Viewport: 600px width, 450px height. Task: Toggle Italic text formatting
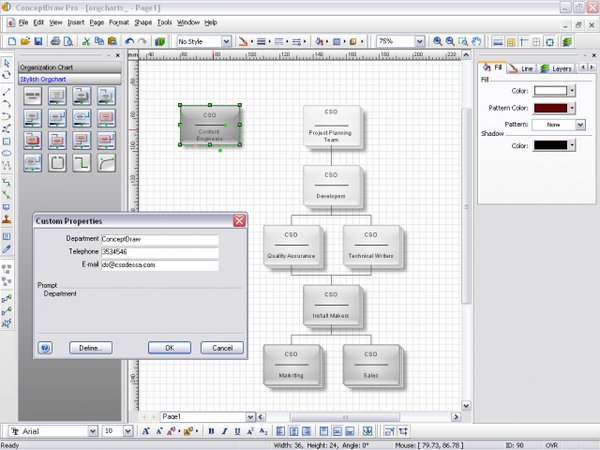tap(224, 431)
